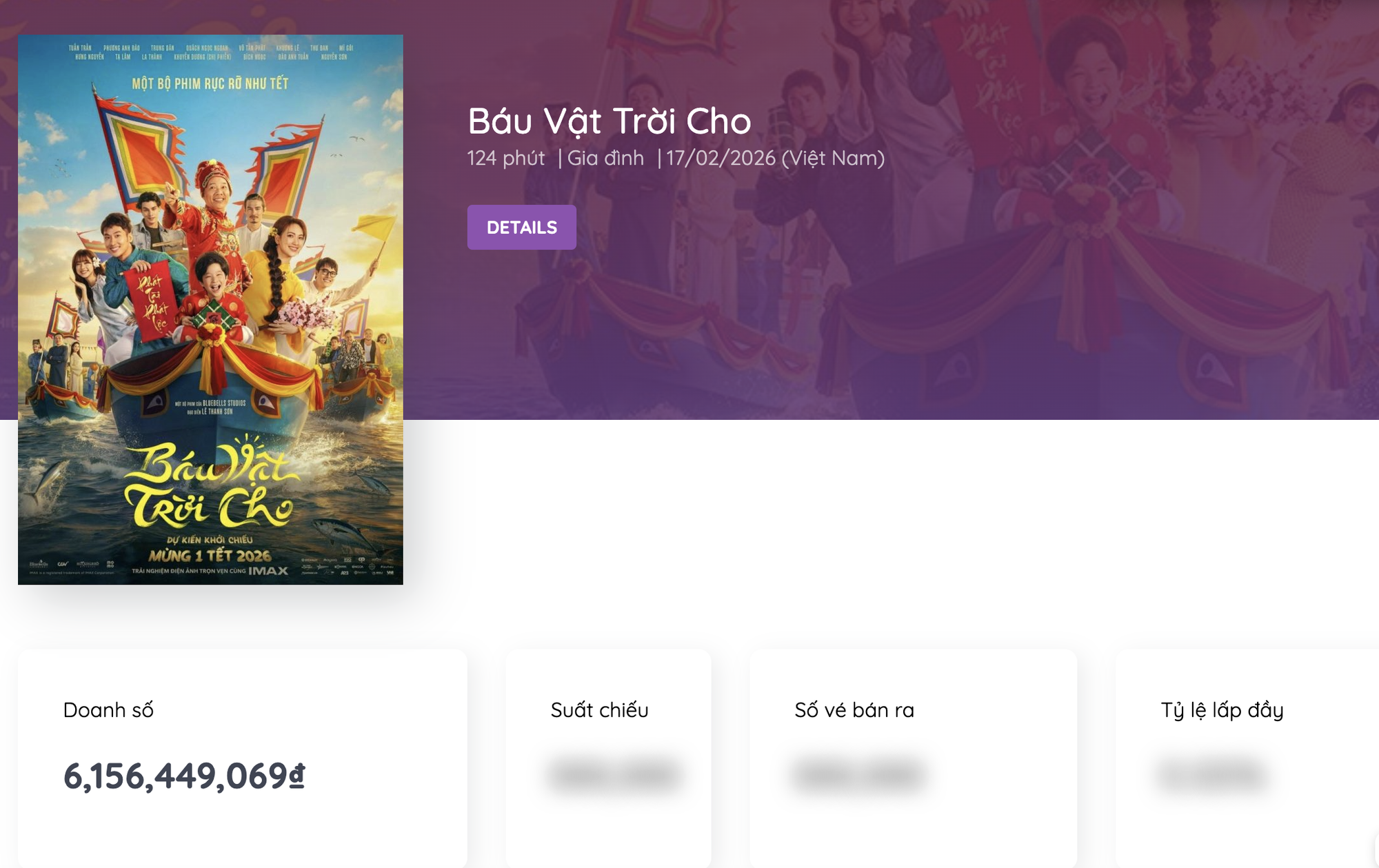Click the IMAX logo on the poster
The height and width of the screenshot is (868, 1379).
pyautogui.click(x=268, y=571)
